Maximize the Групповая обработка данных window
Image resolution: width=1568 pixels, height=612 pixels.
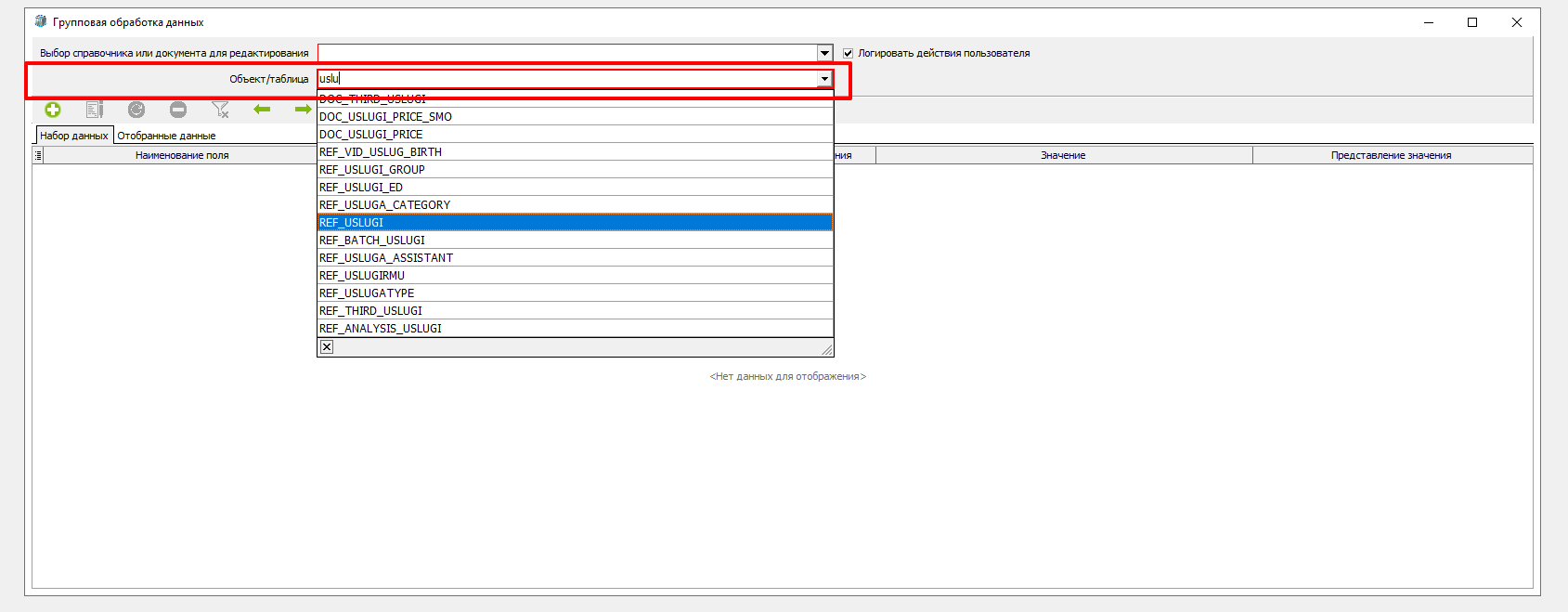(x=1472, y=22)
